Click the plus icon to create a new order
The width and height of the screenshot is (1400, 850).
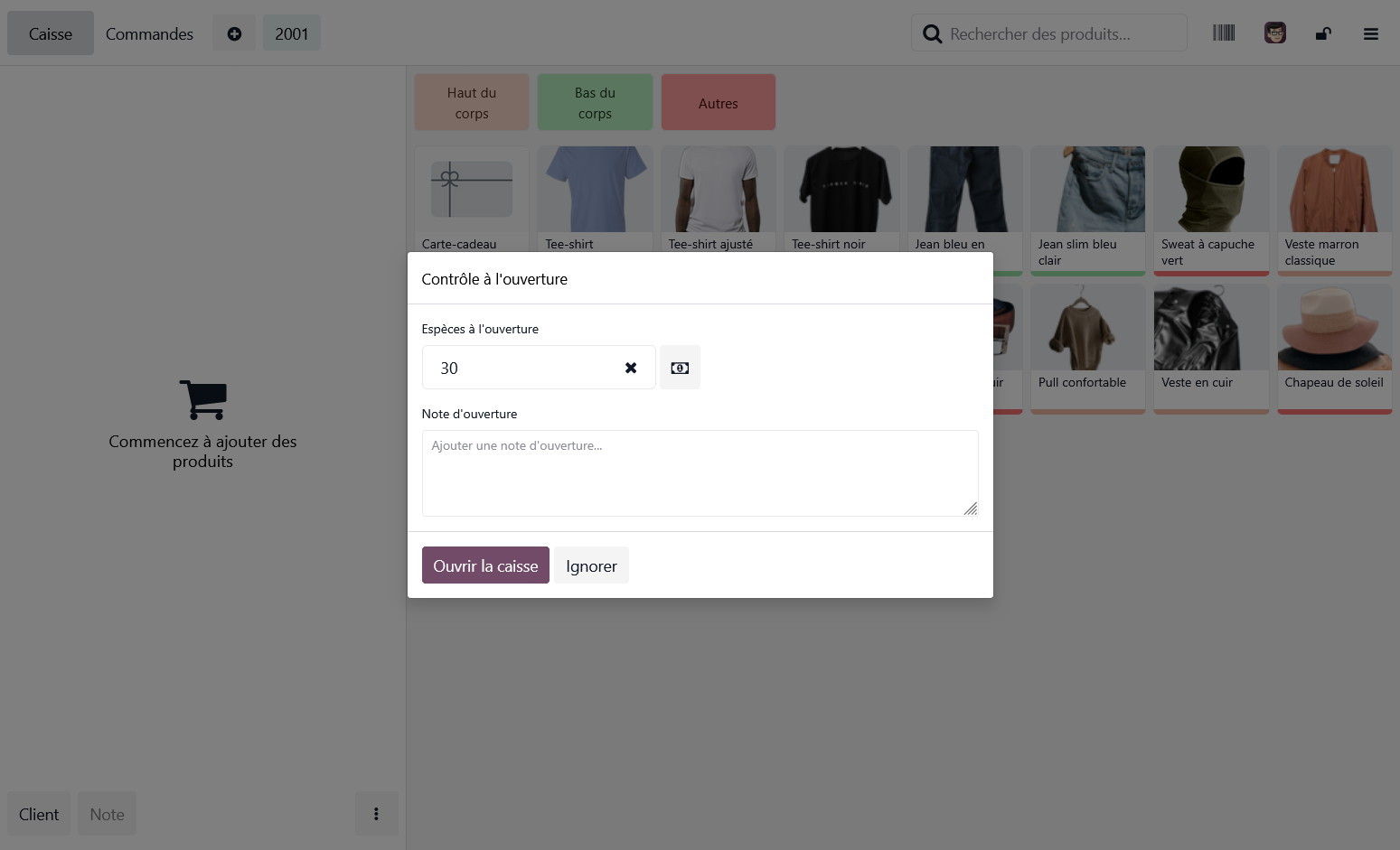(x=233, y=33)
